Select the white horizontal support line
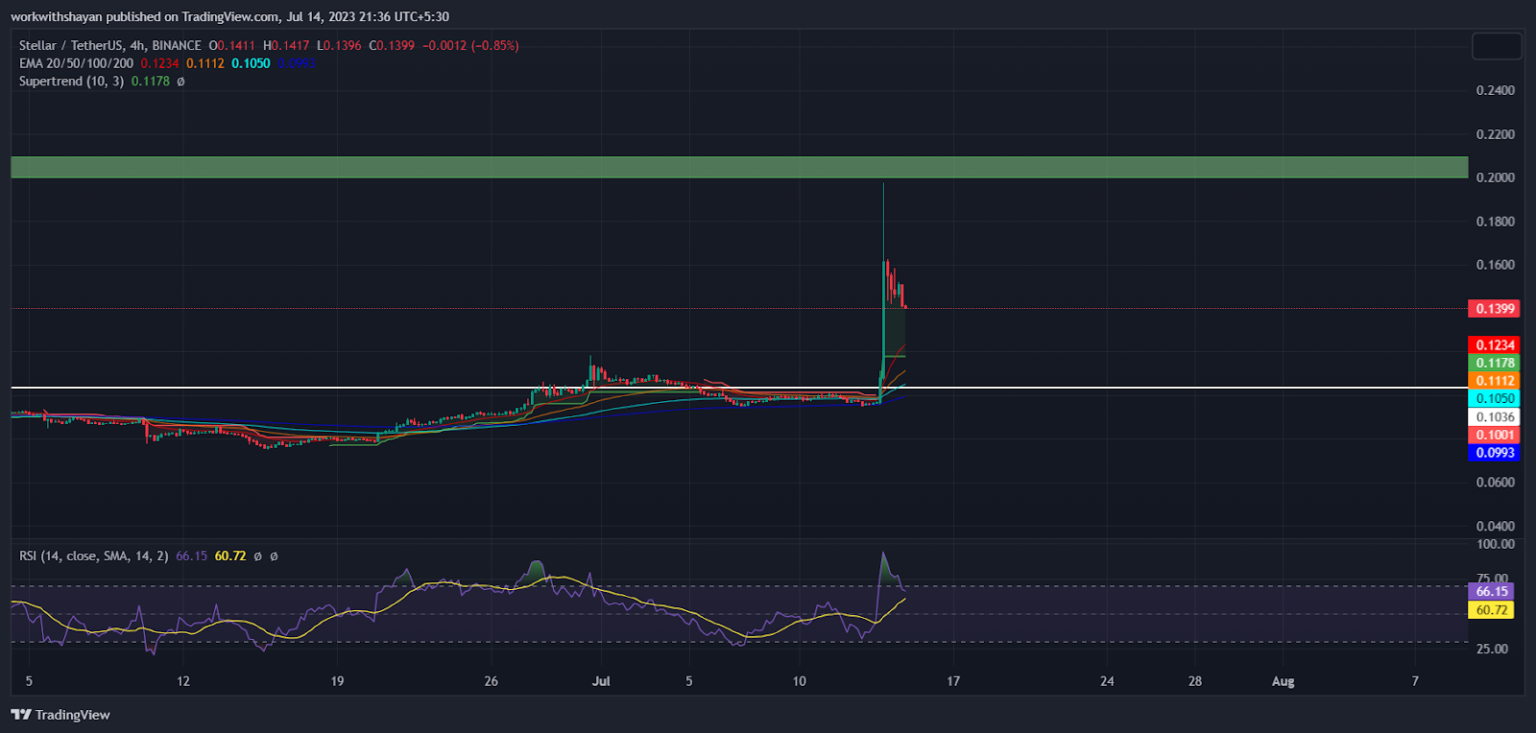1536x733 pixels. pos(400,387)
